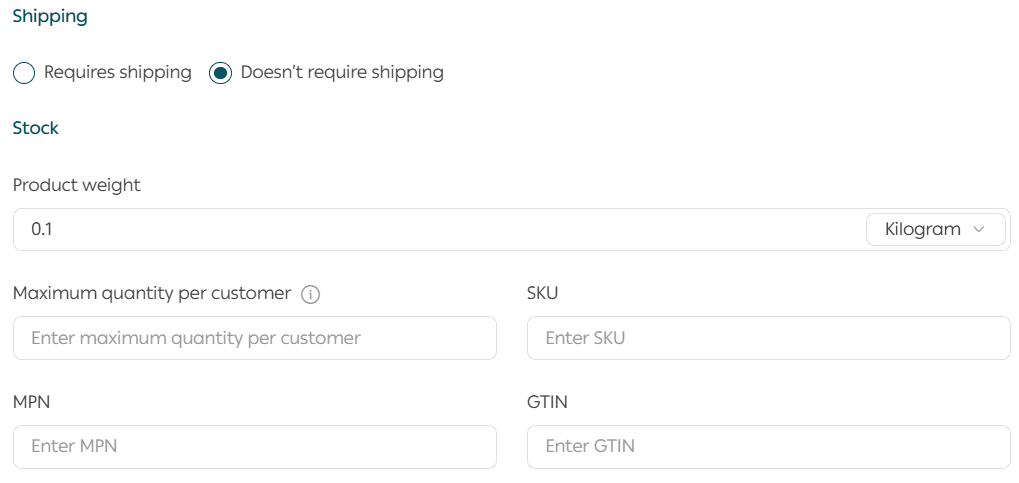Click the 0.1 value in weight field

(x=42, y=230)
